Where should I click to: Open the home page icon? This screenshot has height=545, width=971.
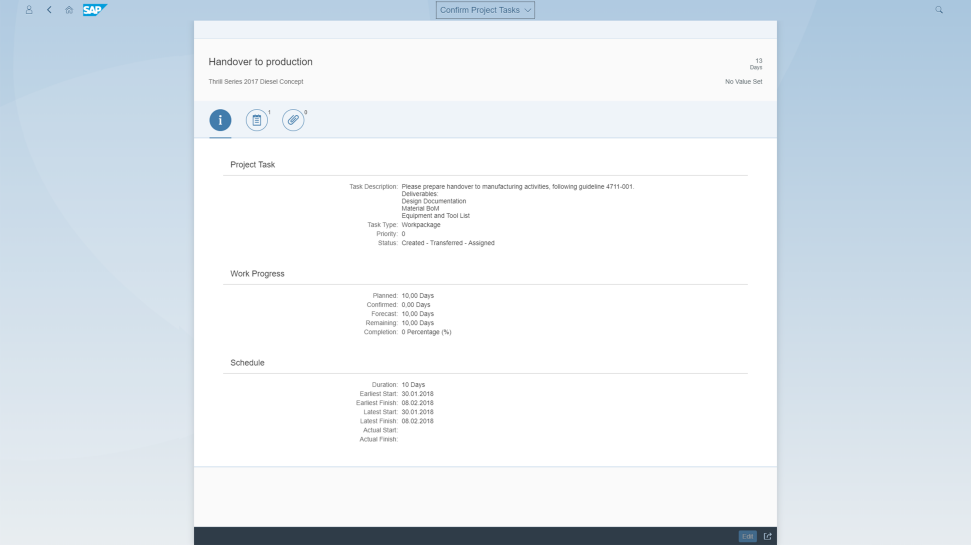[x=69, y=10]
